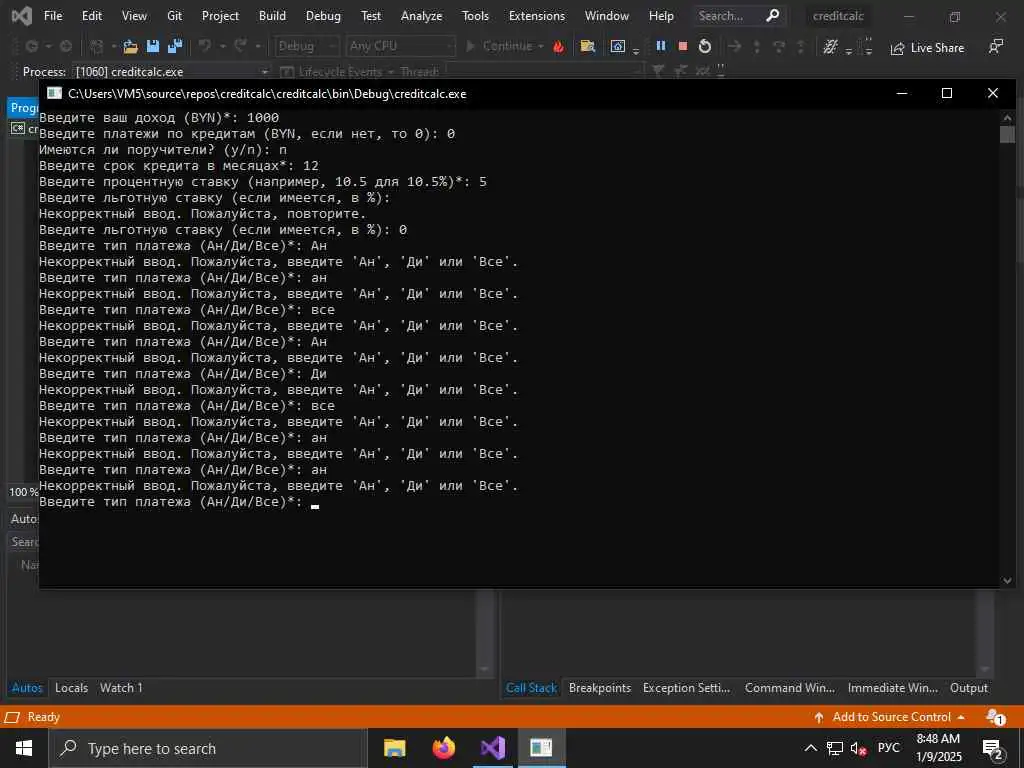Click the Break All pause icon

coord(661,46)
